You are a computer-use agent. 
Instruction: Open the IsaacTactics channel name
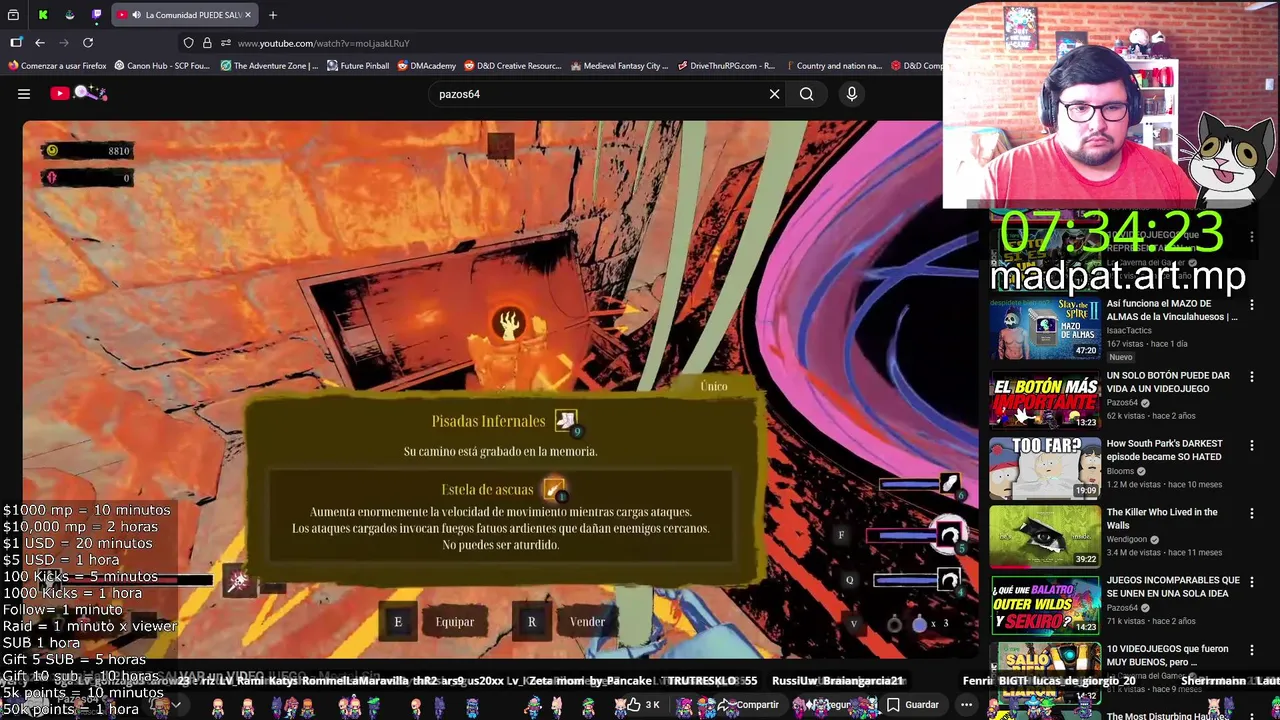click(1129, 331)
